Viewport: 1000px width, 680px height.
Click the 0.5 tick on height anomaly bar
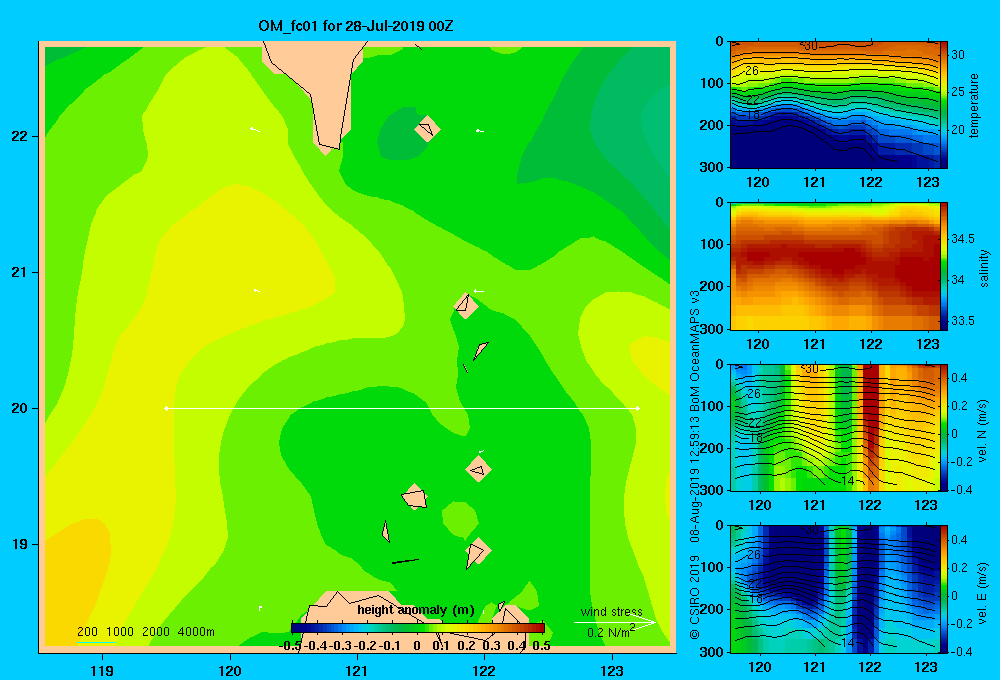(x=541, y=646)
